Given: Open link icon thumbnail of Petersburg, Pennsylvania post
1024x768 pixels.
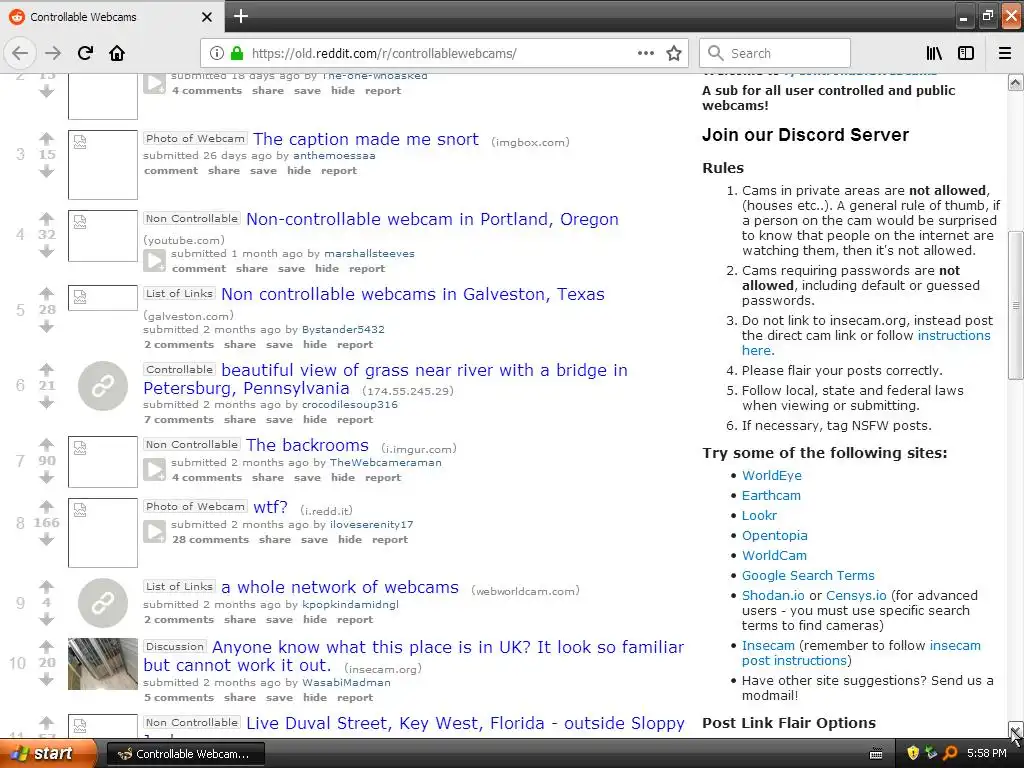Looking at the screenshot, I should [x=103, y=386].
